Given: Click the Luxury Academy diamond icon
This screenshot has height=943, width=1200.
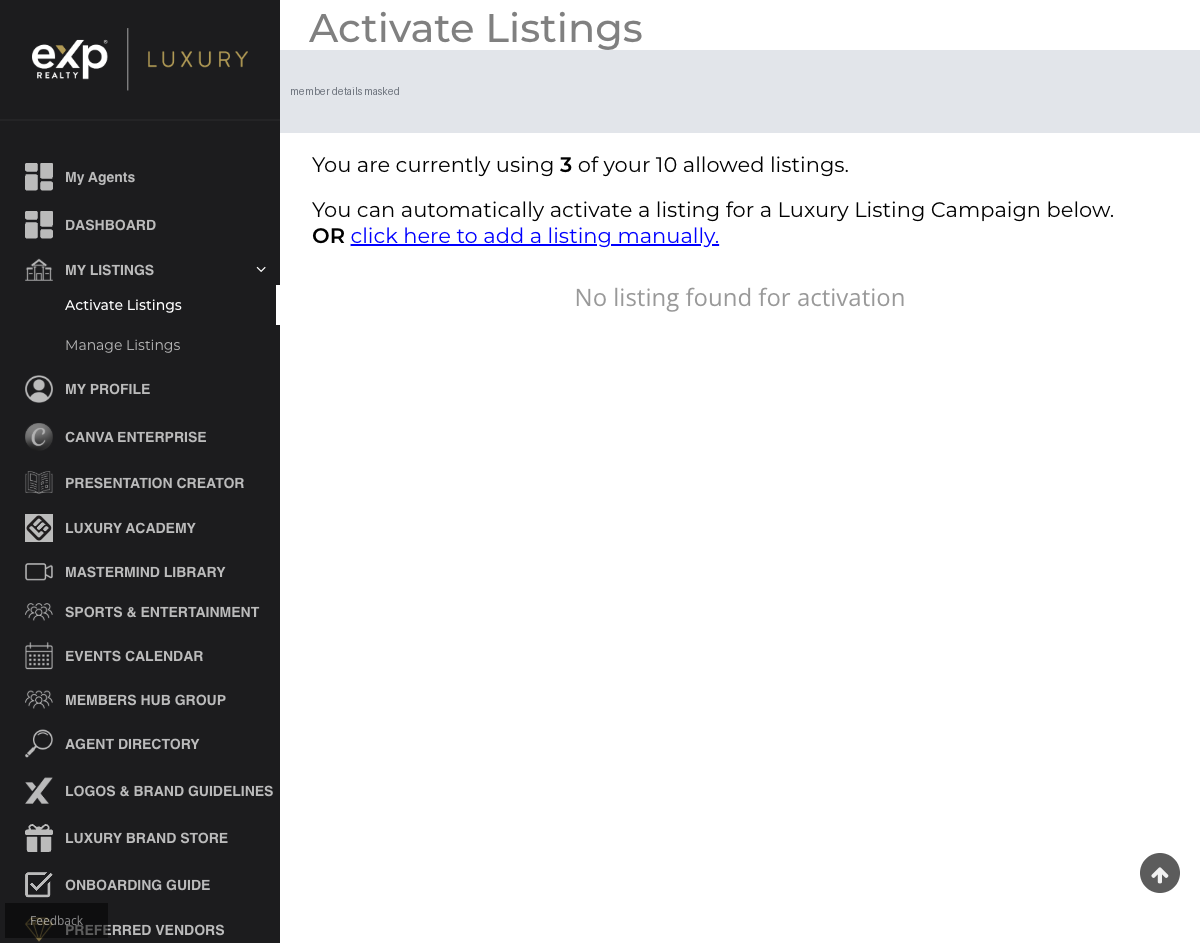Looking at the screenshot, I should [39, 528].
